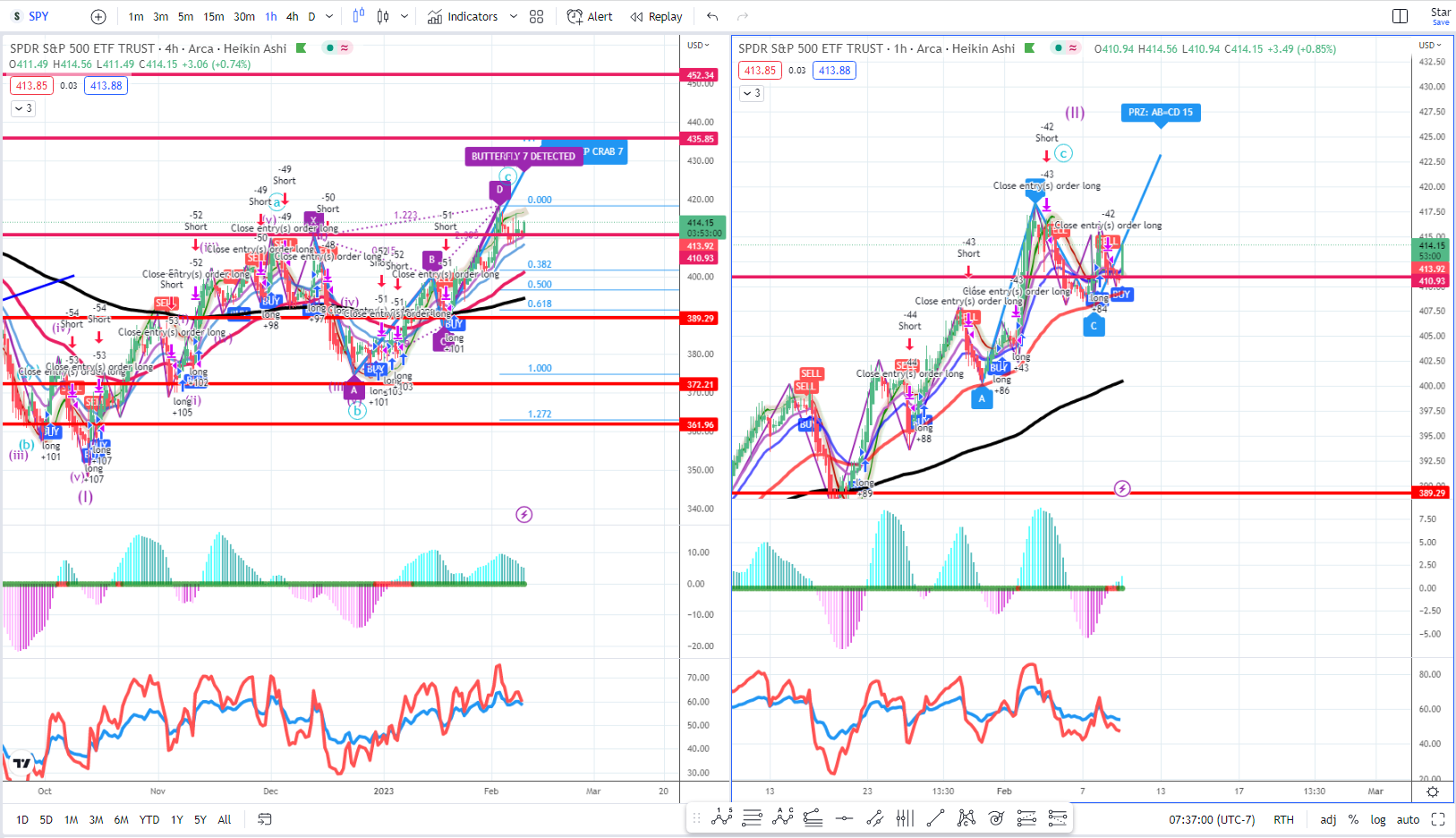Click the green flag icon on 4h chart title
The height and width of the screenshot is (838, 1456).
302,48
